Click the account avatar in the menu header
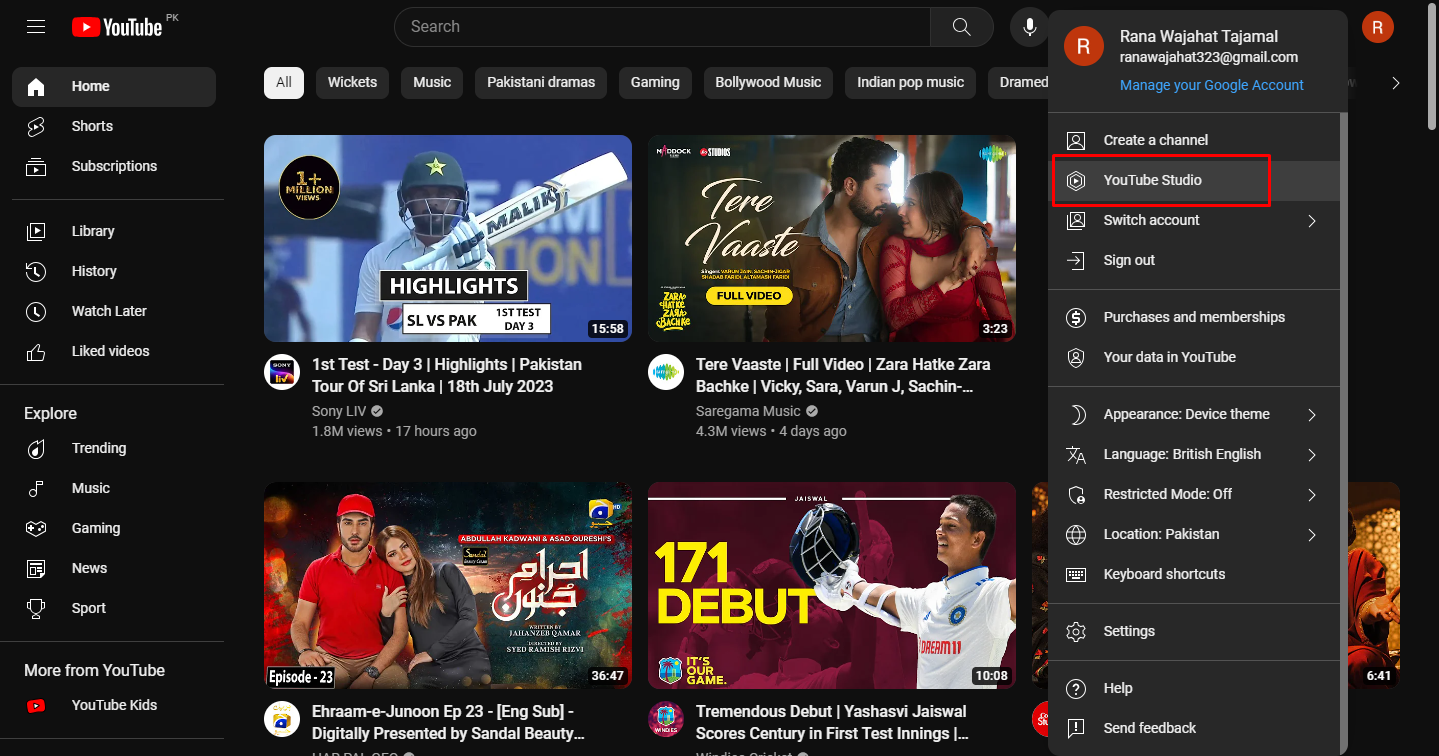The image size is (1439, 756). pyautogui.click(x=1084, y=46)
